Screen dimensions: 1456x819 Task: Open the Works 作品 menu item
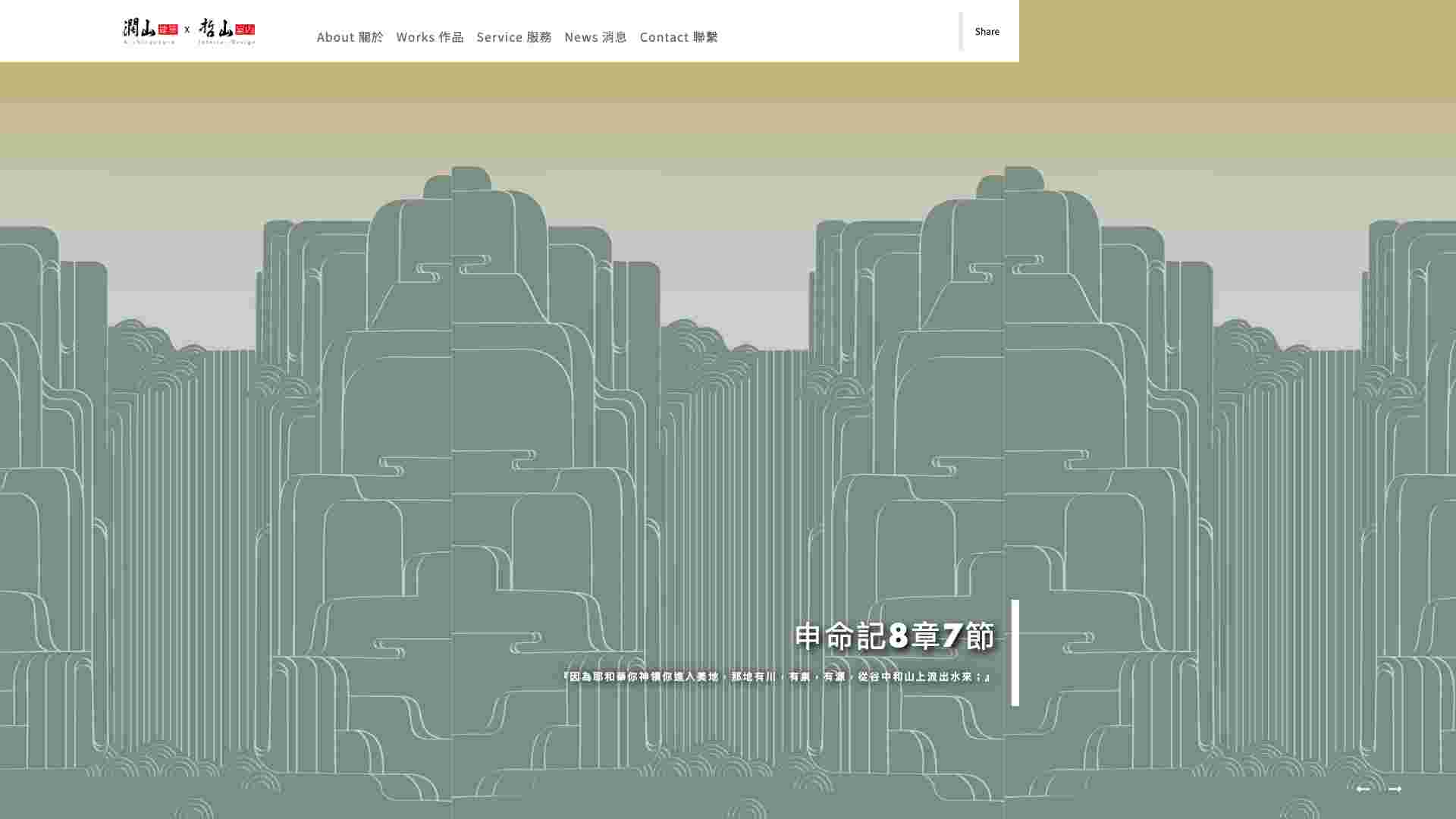(430, 36)
